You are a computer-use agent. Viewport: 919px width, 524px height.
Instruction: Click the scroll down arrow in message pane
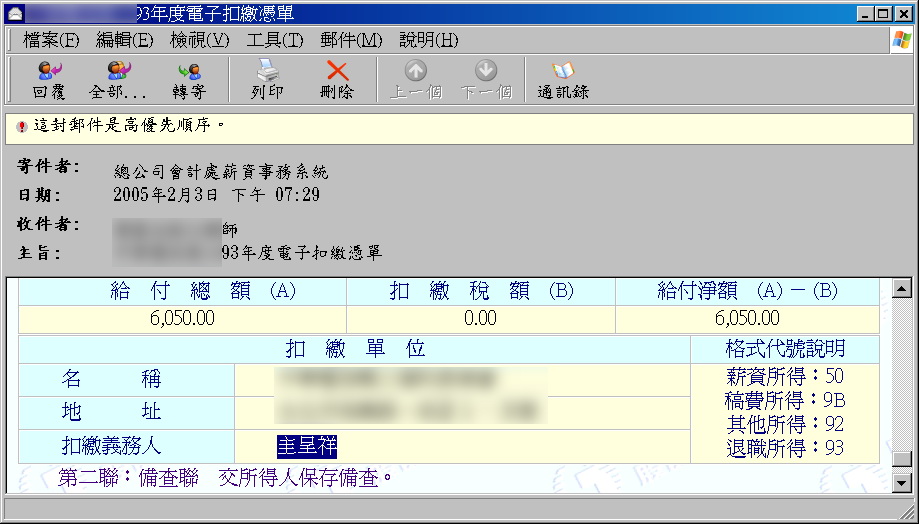click(901, 482)
